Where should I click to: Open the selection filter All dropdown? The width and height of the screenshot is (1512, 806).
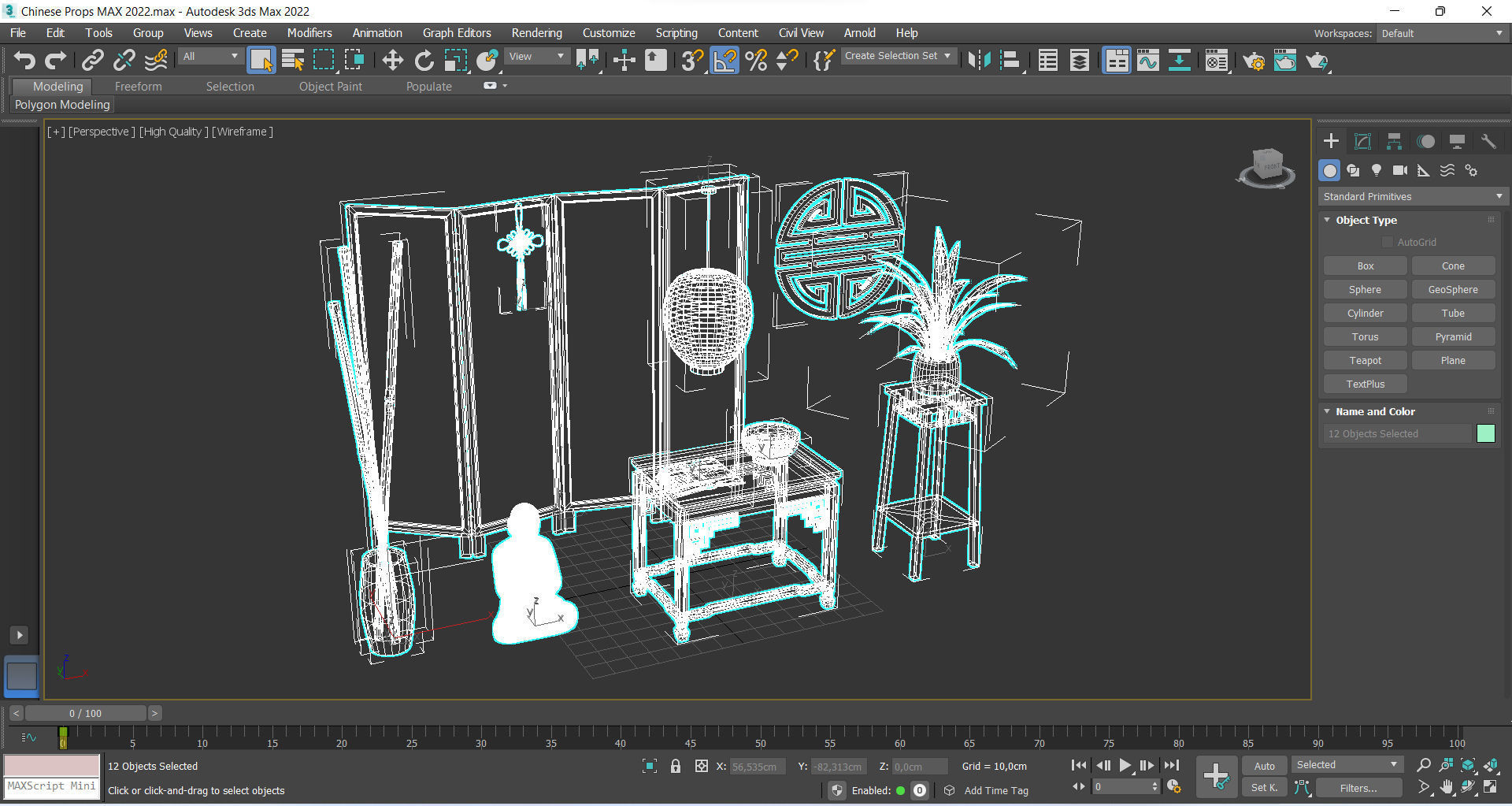click(210, 57)
